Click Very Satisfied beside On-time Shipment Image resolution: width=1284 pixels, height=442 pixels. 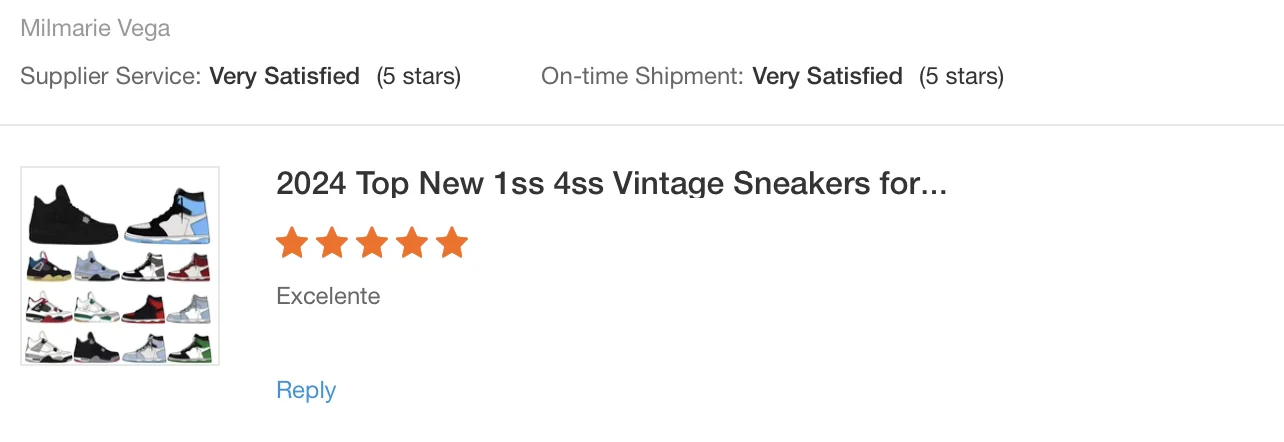[x=827, y=76]
